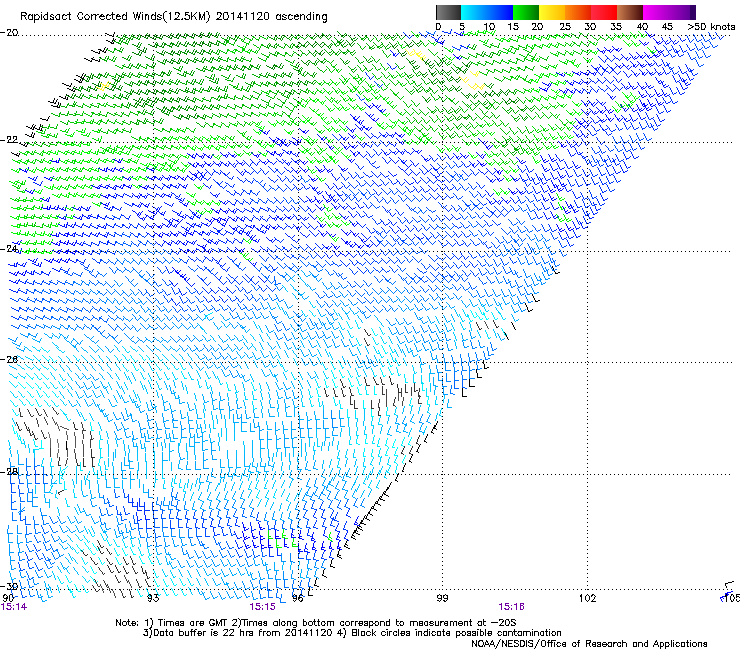This screenshot has width=740, height=650.
Task: Click the '90' longitude axis label
Action: coord(8,598)
